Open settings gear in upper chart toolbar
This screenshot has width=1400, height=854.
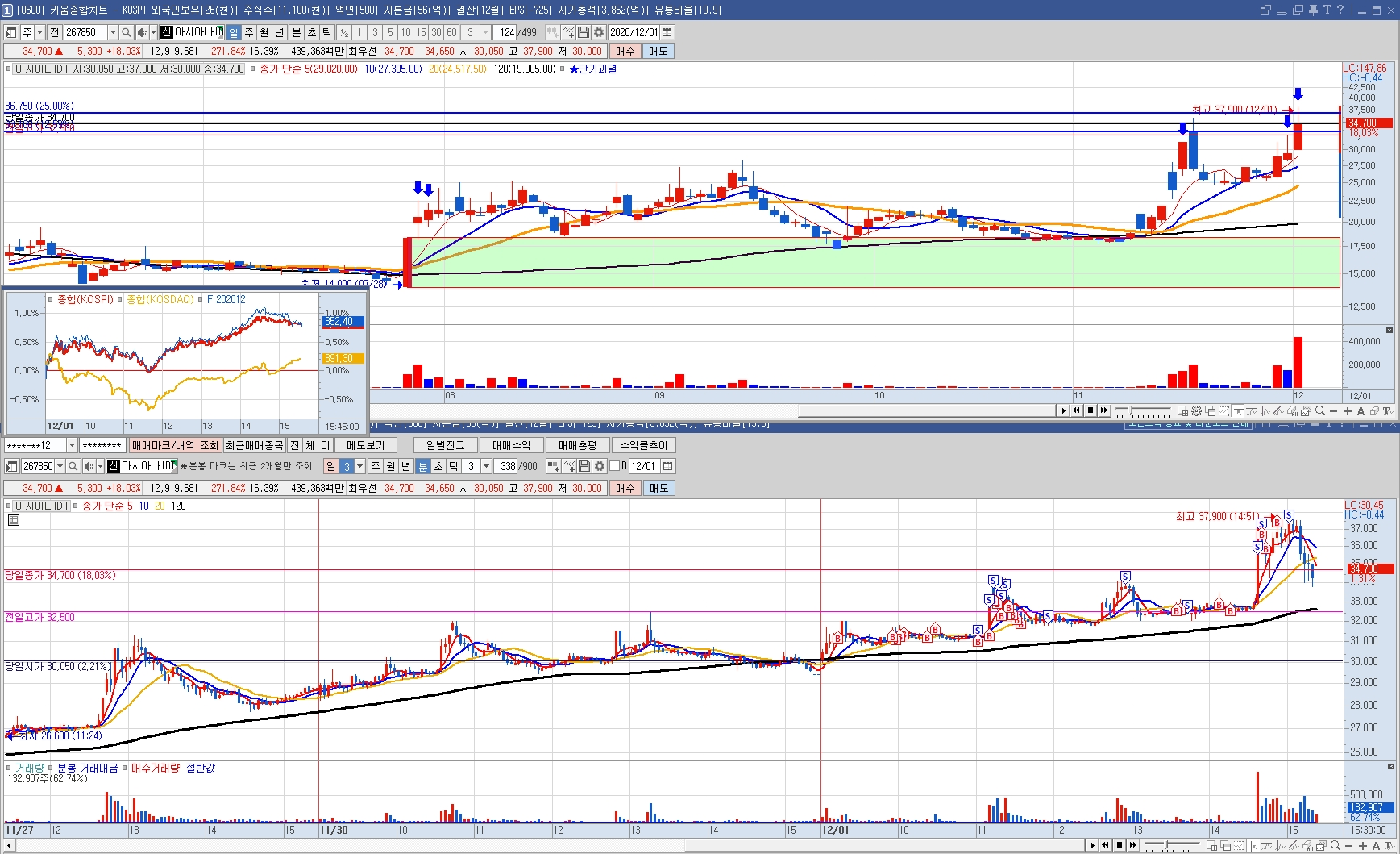[599, 32]
